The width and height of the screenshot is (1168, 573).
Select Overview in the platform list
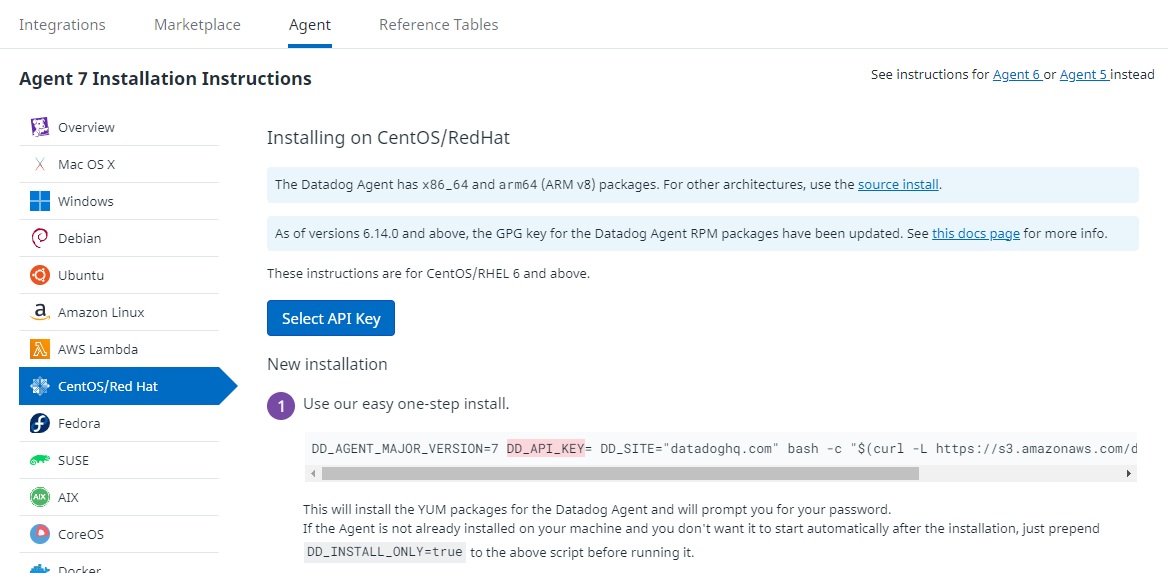118,127
